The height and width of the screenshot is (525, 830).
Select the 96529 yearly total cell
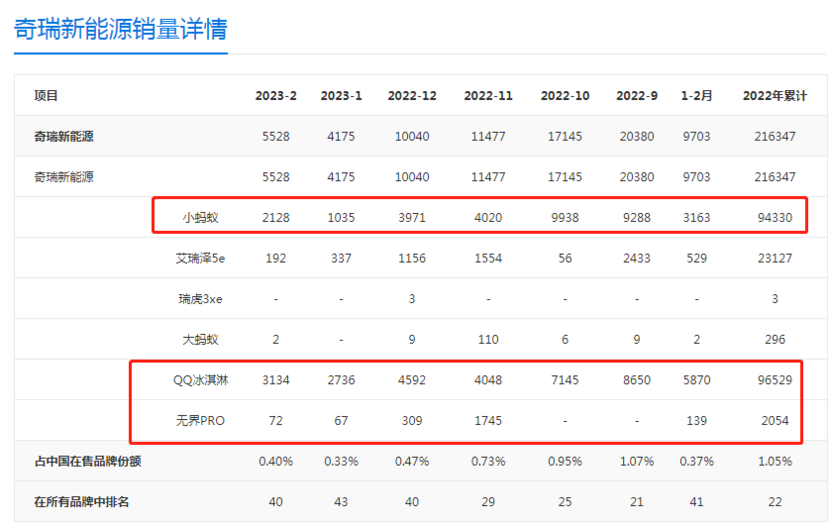(775, 380)
